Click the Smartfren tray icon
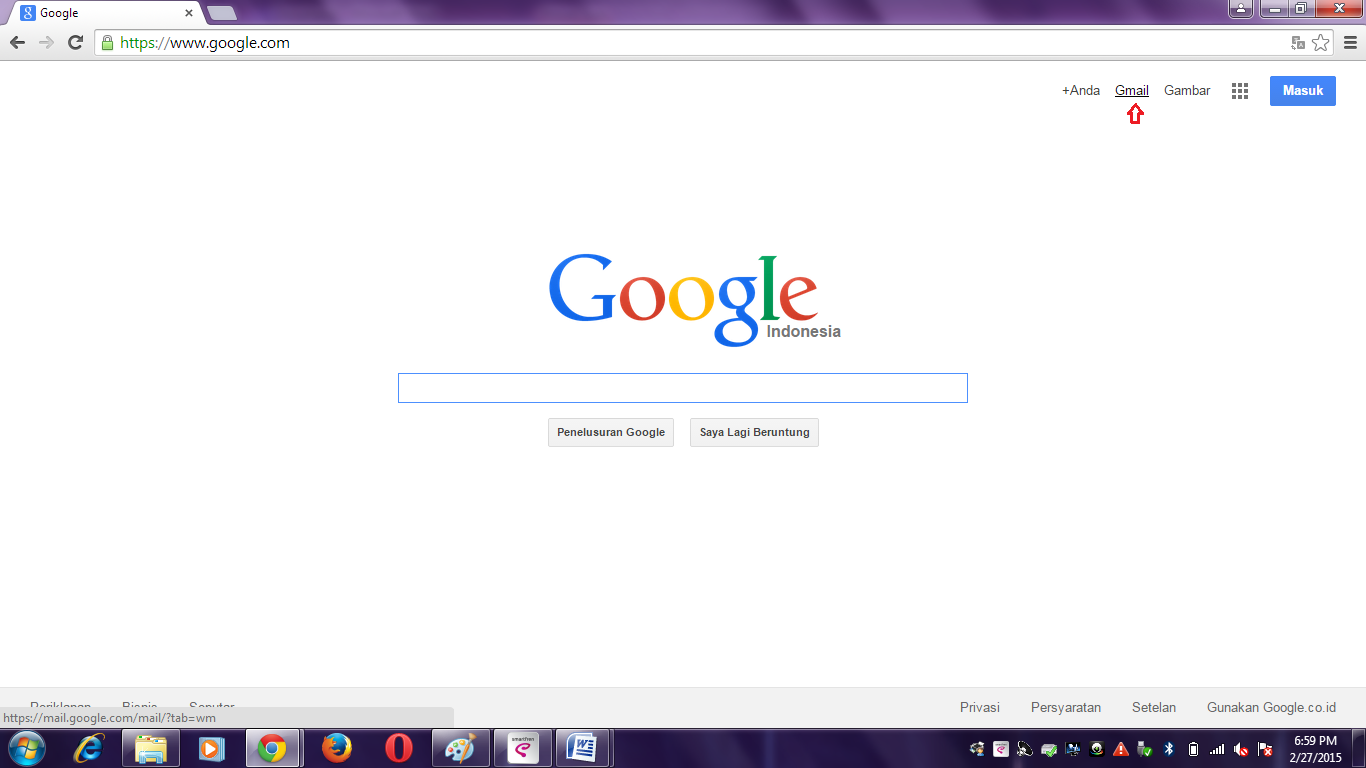This screenshot has width=1366, height=768. pos(1001,749)
